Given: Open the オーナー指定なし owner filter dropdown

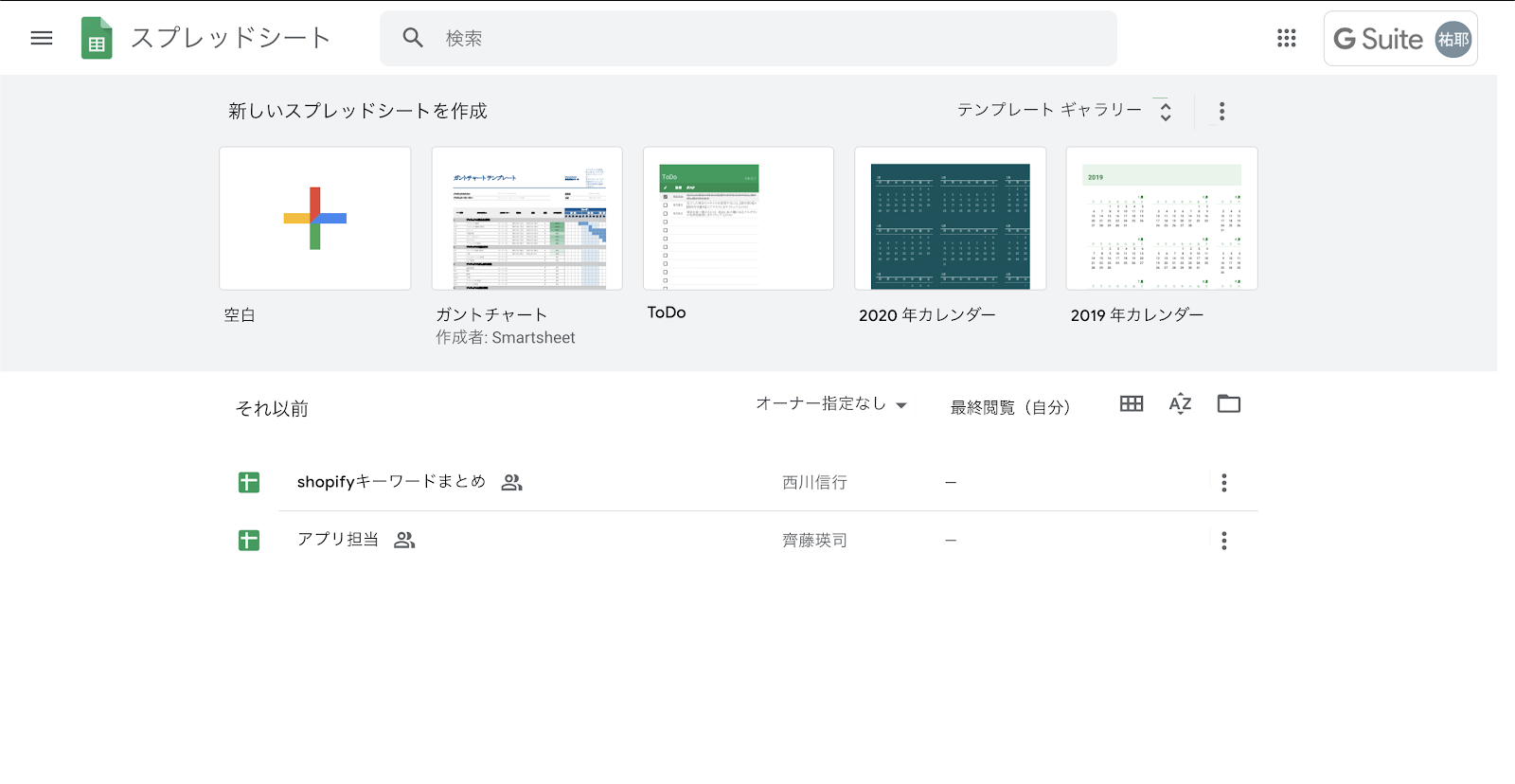Looking at the screenshot, I should (831, 404).
